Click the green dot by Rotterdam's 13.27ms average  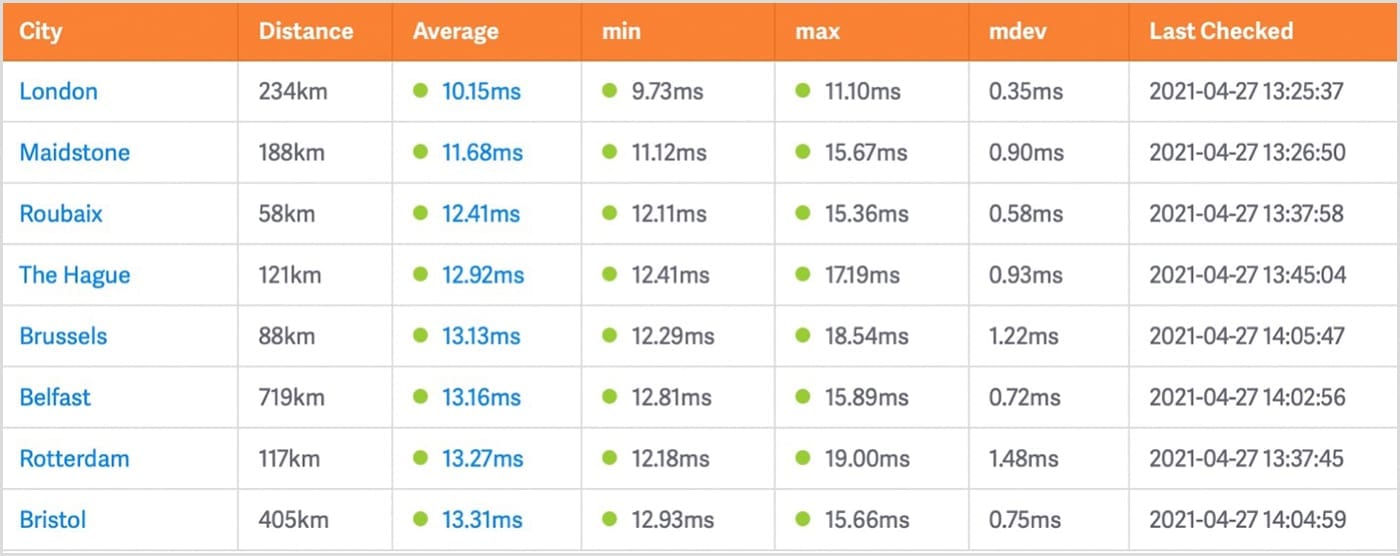point(420,458)
